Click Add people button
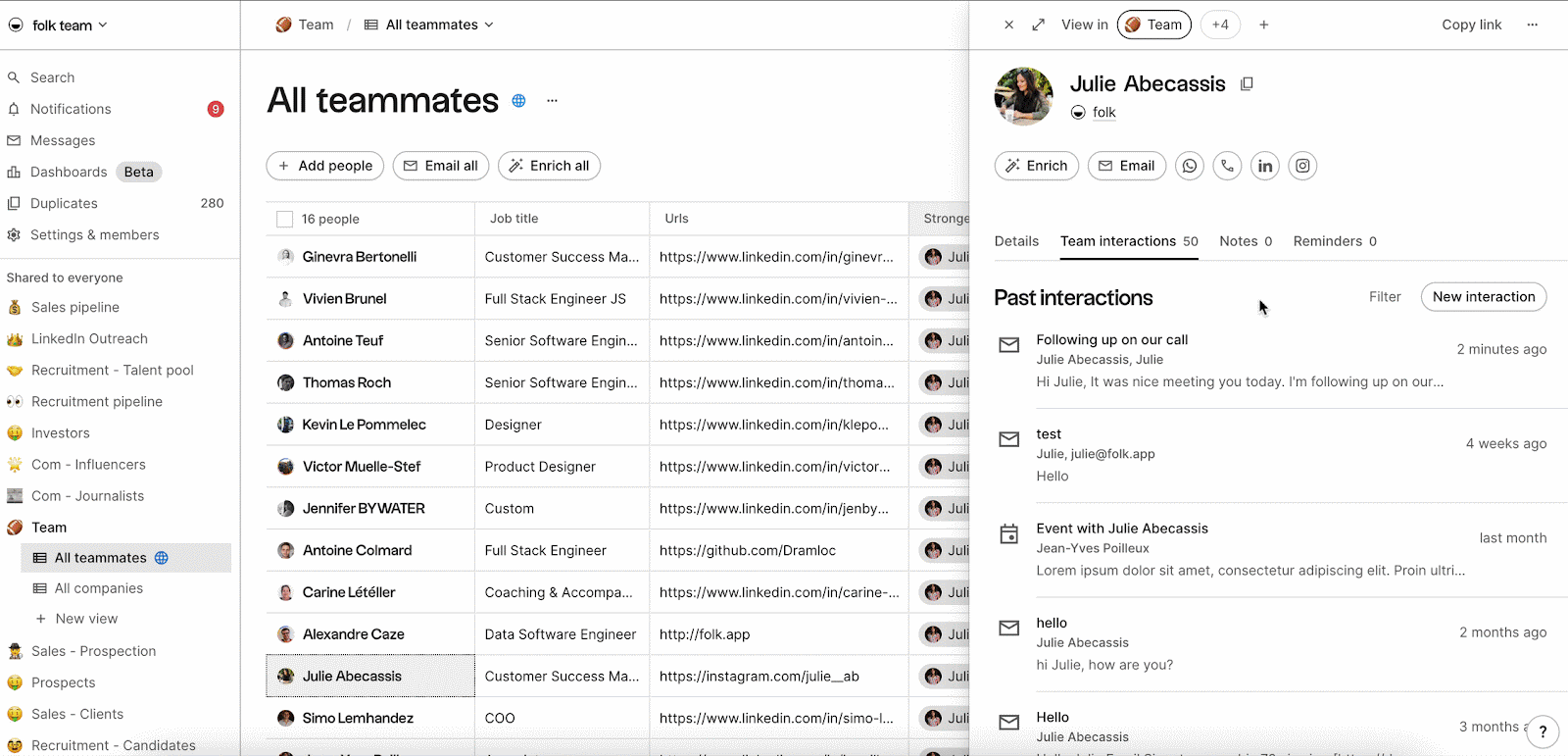 pyautogui.click(x=325, y=166)
